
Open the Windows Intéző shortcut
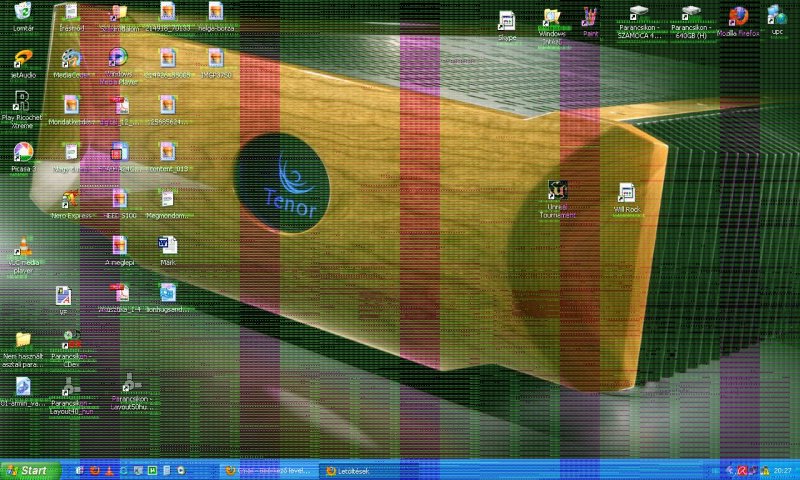click(552, 18)
